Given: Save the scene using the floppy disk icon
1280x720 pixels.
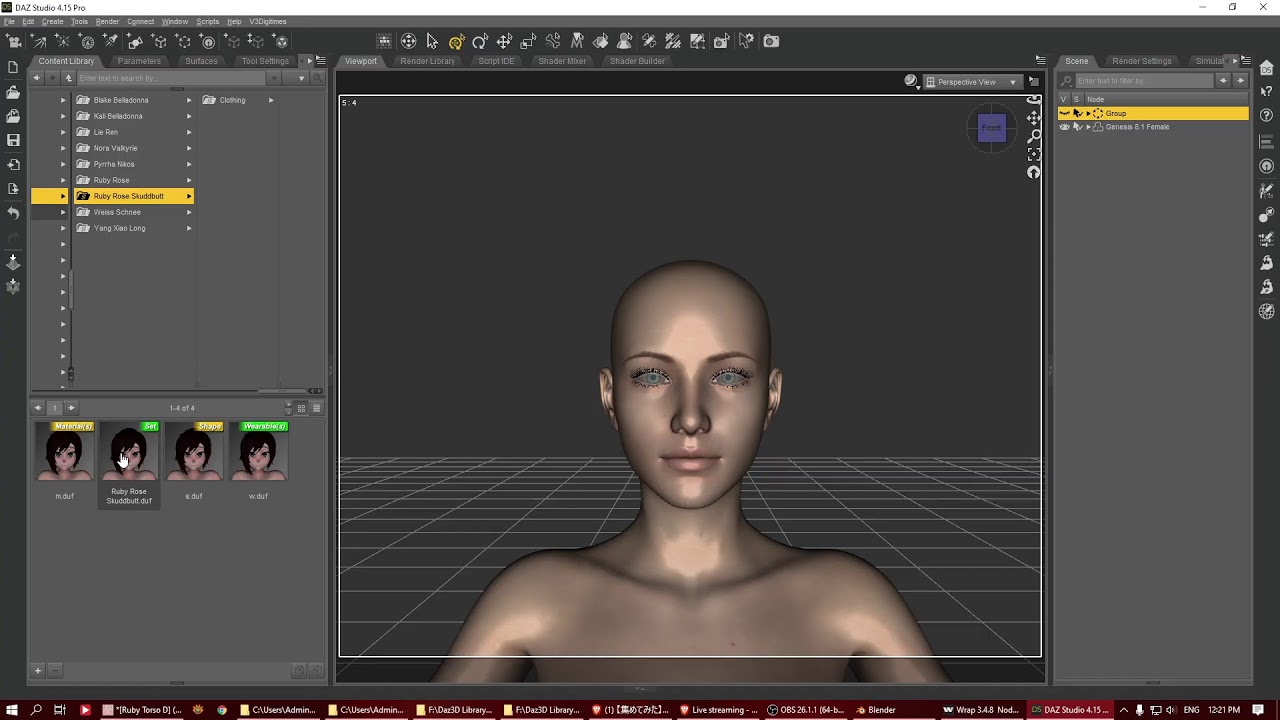Looking at the screenshot, I should 13,141.
